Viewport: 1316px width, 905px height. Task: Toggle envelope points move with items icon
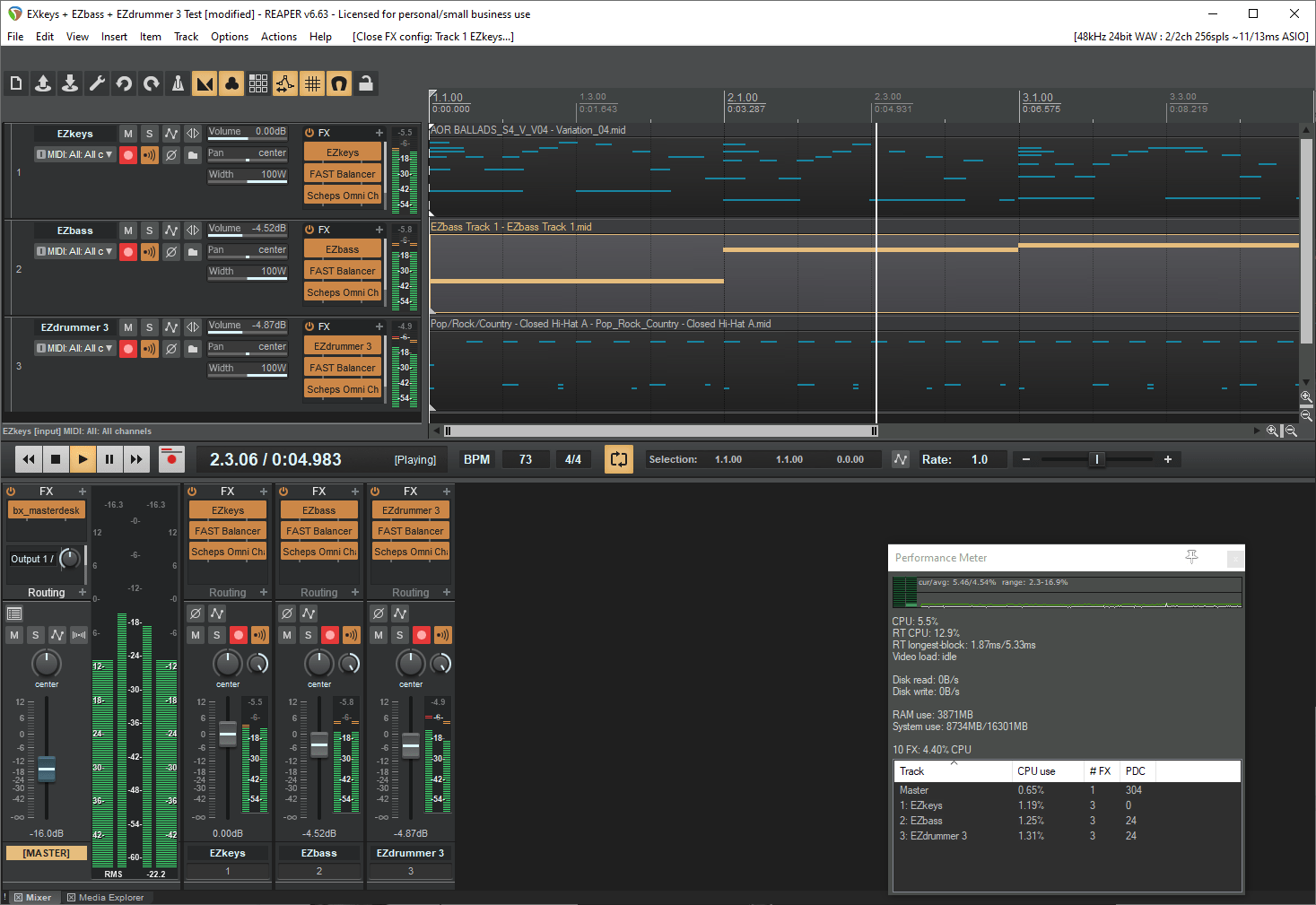[x=285, y=83]
